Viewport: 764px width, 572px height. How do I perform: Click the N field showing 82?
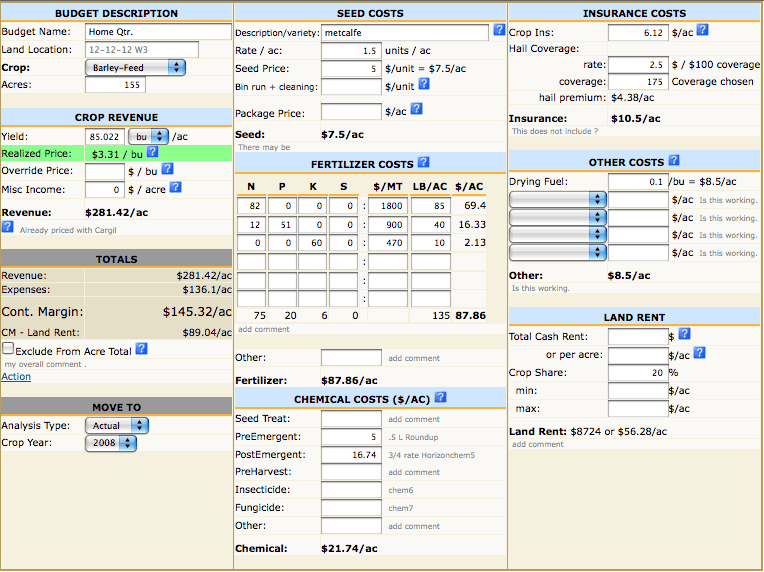[251, 206]
